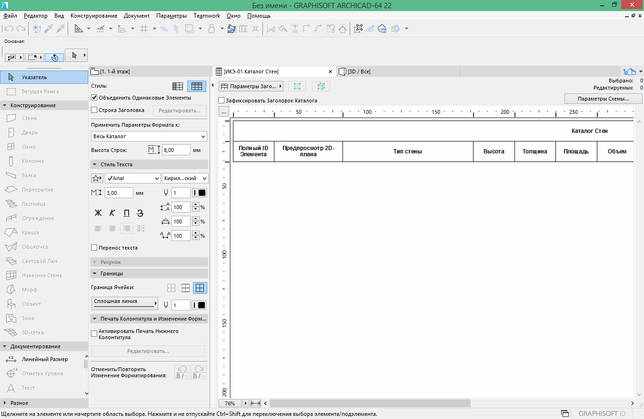Click the horizontal scrollbar of schedule
Image resolution: width=644 pixels, height=419 pixels.
370,403
